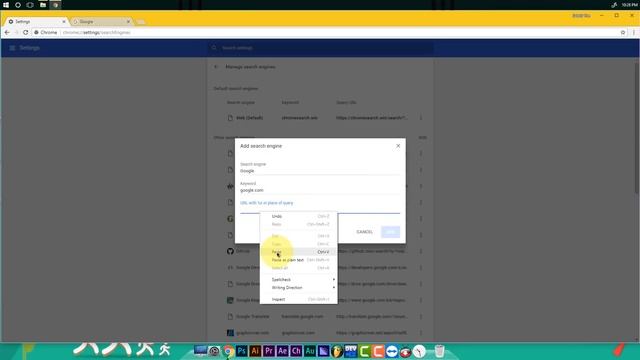Click the Keyword field containing google.com
The image size is (640, 360).
[320, 190]
